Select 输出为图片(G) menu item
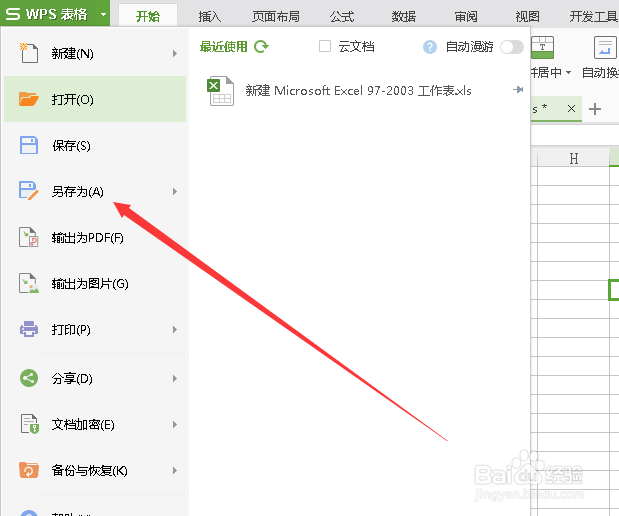 point(95,283)
